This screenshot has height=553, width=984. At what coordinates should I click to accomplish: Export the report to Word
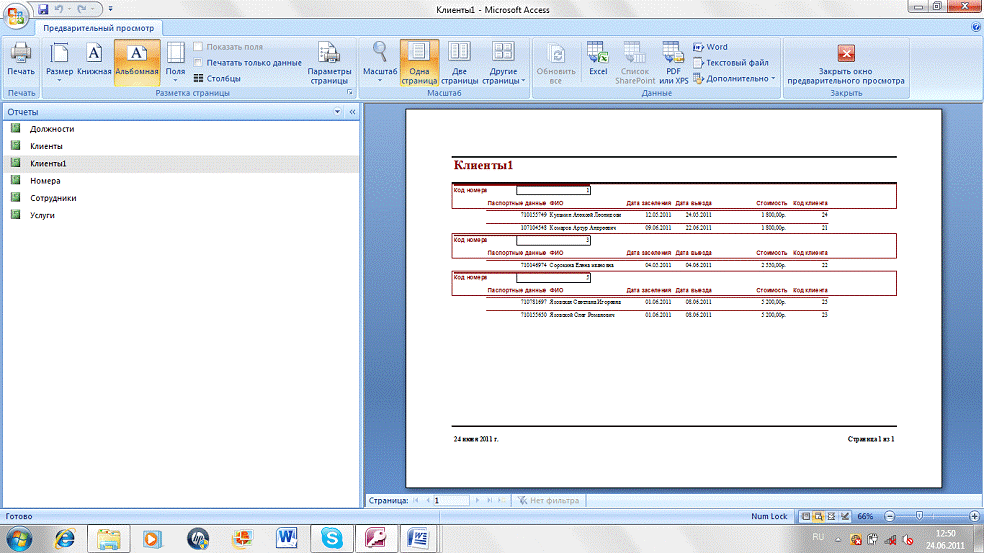[710, 46]
